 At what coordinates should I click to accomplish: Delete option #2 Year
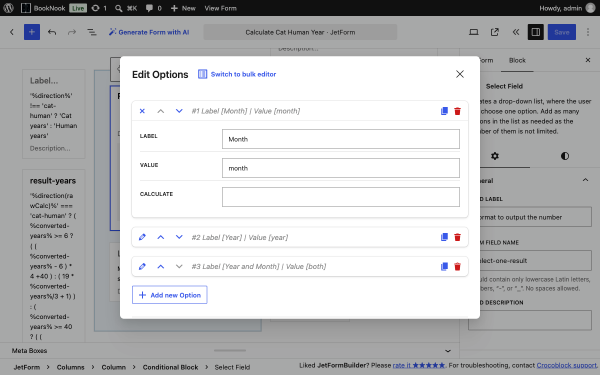[457, 237]
